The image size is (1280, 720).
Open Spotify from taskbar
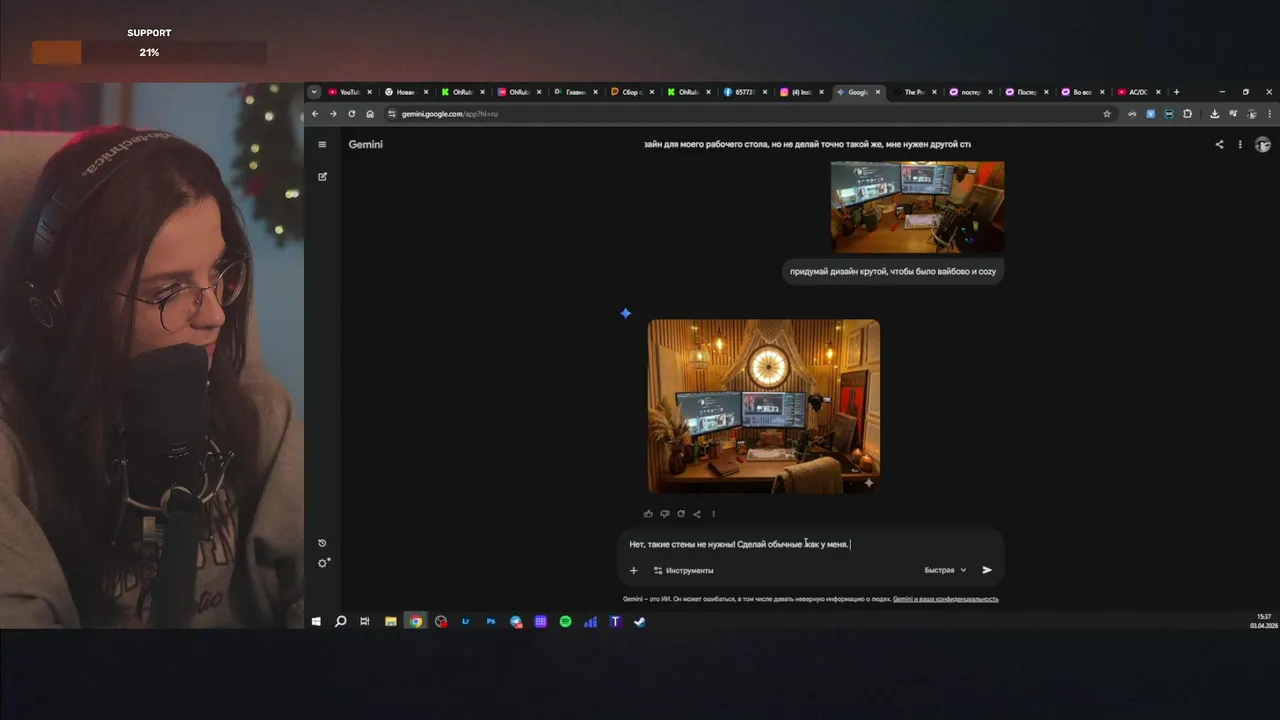pyautogui.click(x=565, y=621)
